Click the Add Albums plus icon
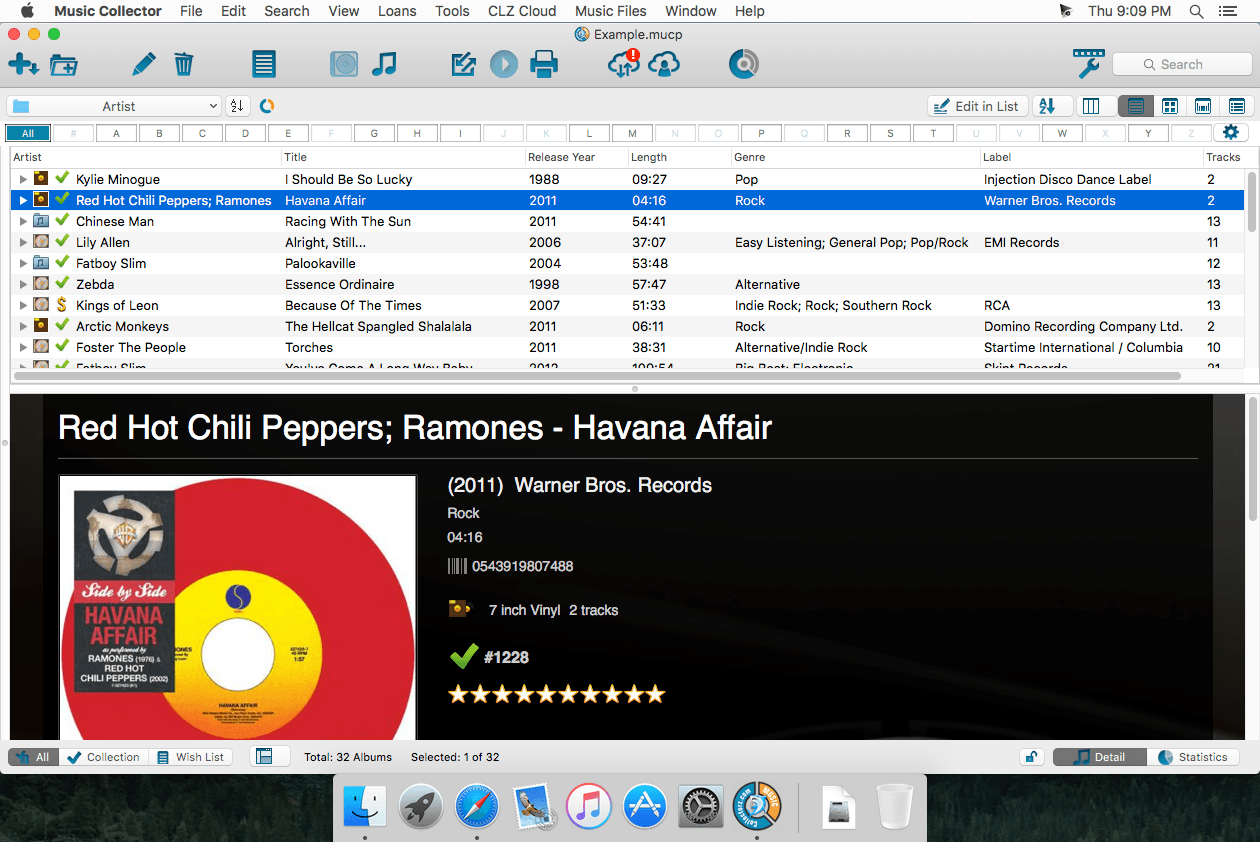The width and height of the screenshot is (1260, 842). 22,65
